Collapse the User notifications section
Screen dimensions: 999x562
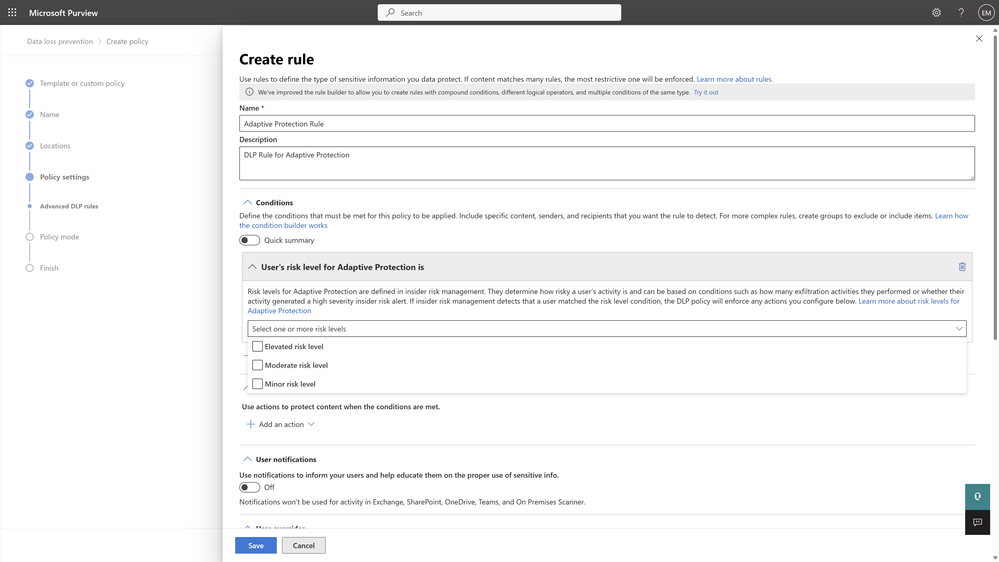click(247, 459)
